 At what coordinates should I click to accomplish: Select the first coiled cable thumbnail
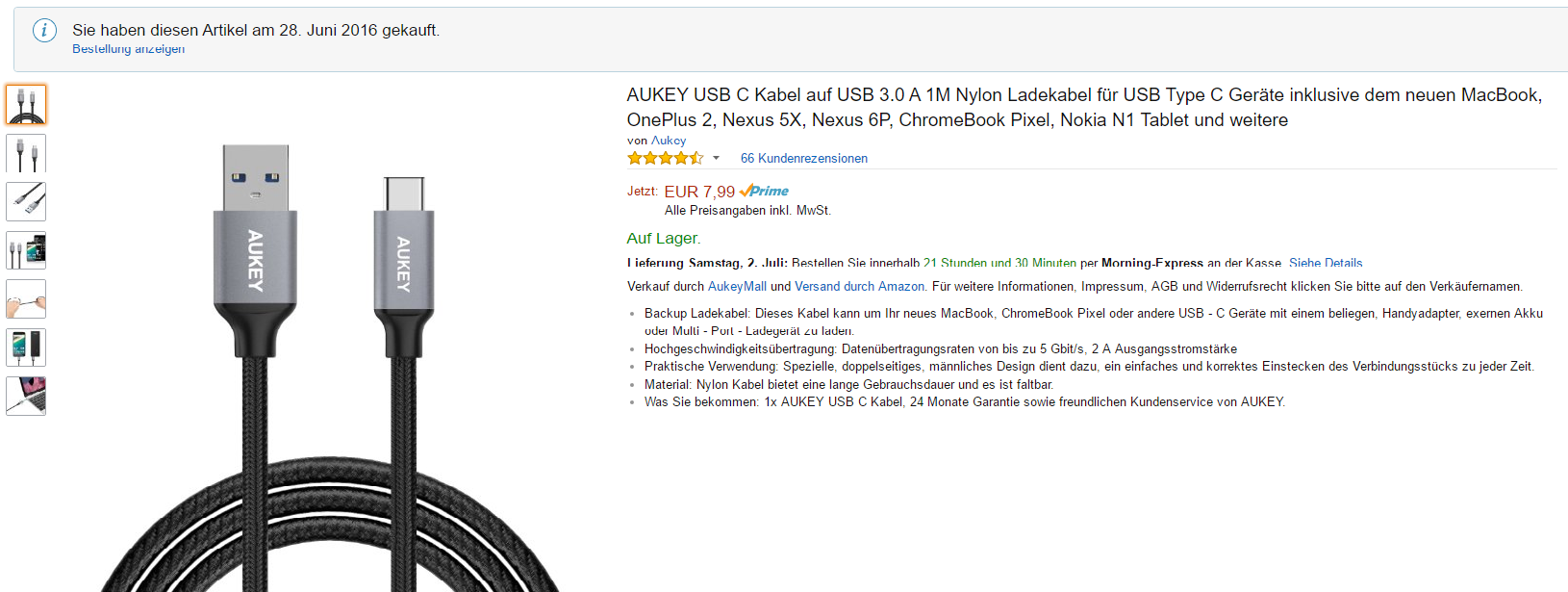coord(26,105)
